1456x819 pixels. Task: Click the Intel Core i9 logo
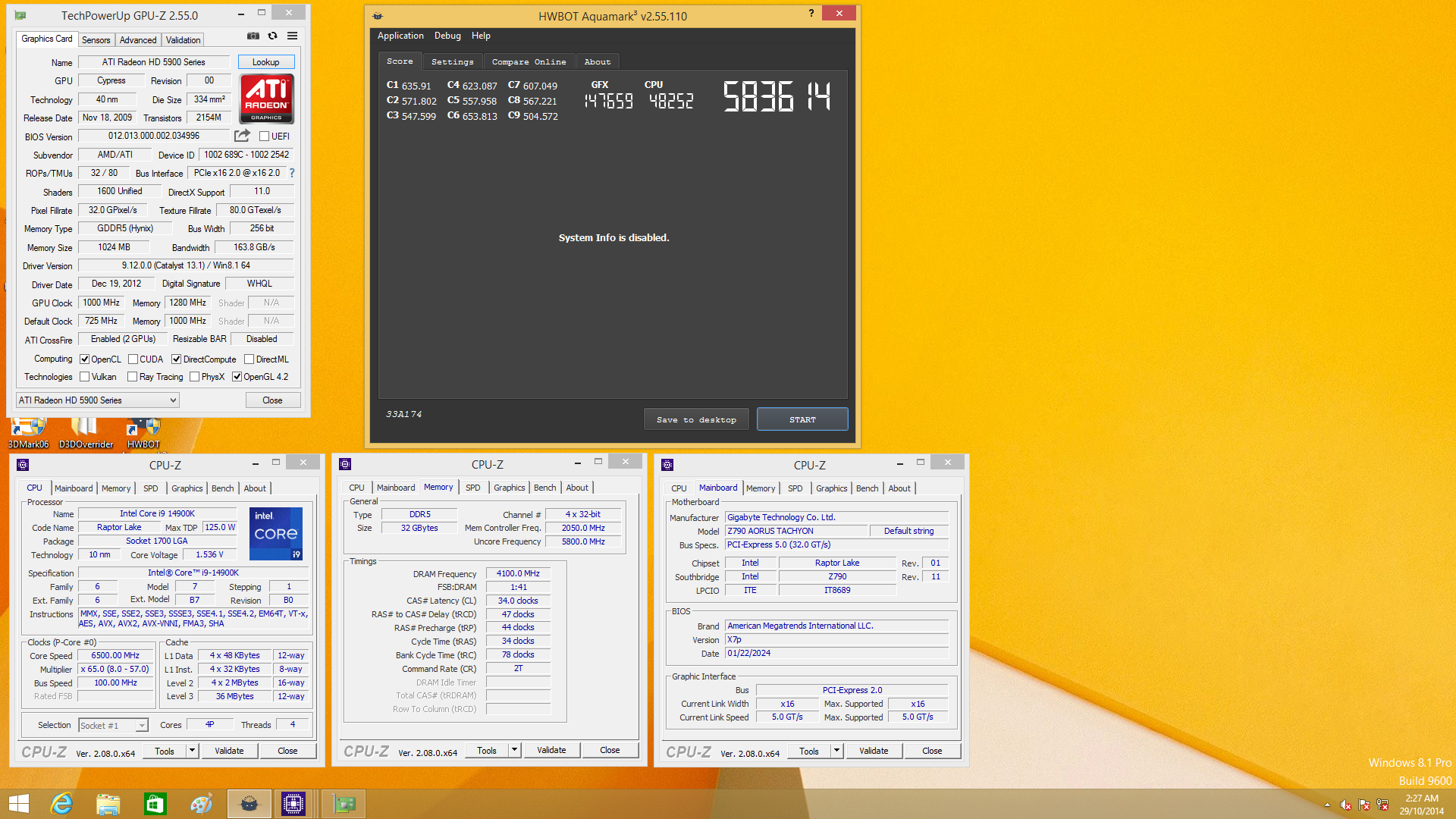[x=276, y=534]
